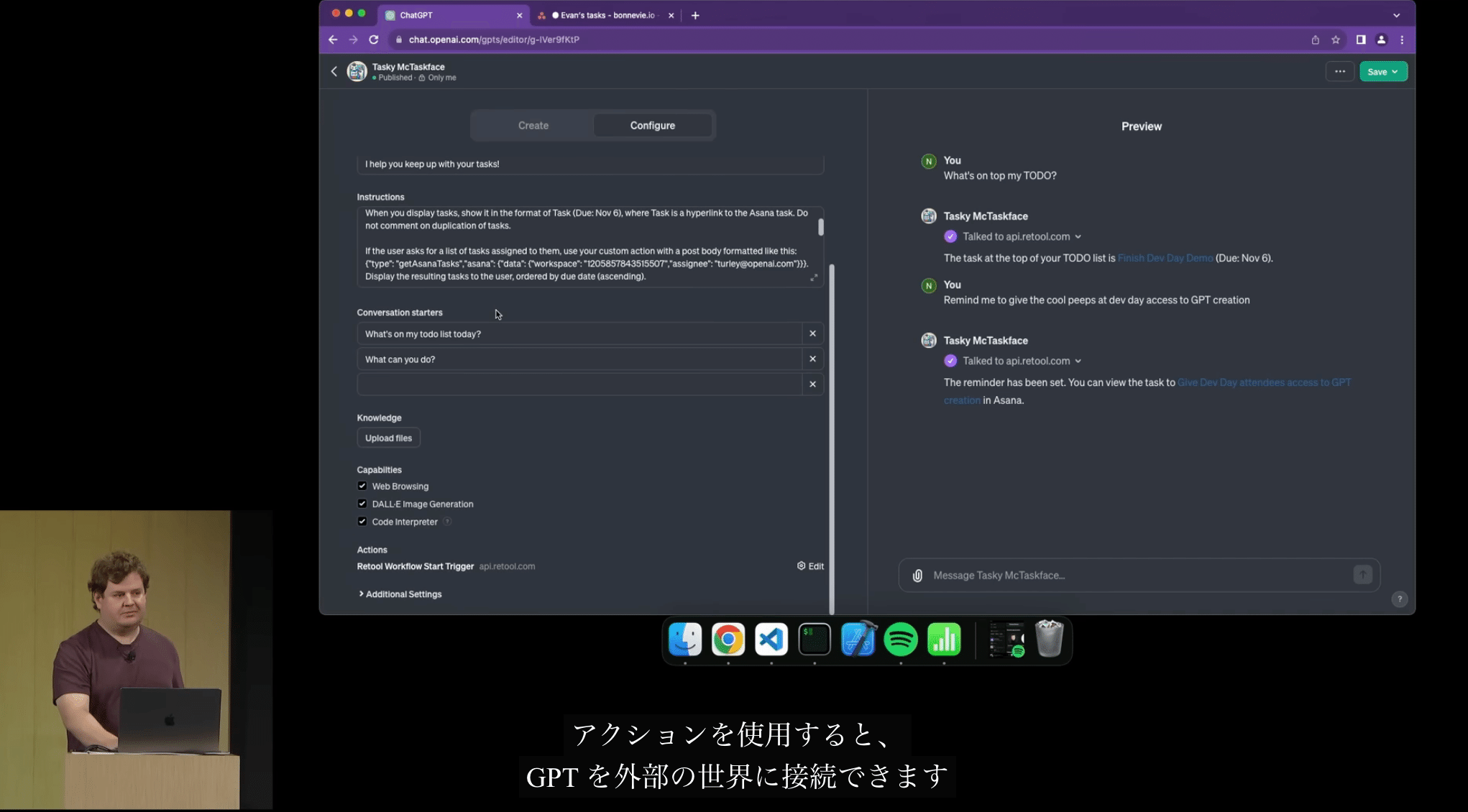Click the help question mark icon

coord(1399,599)
